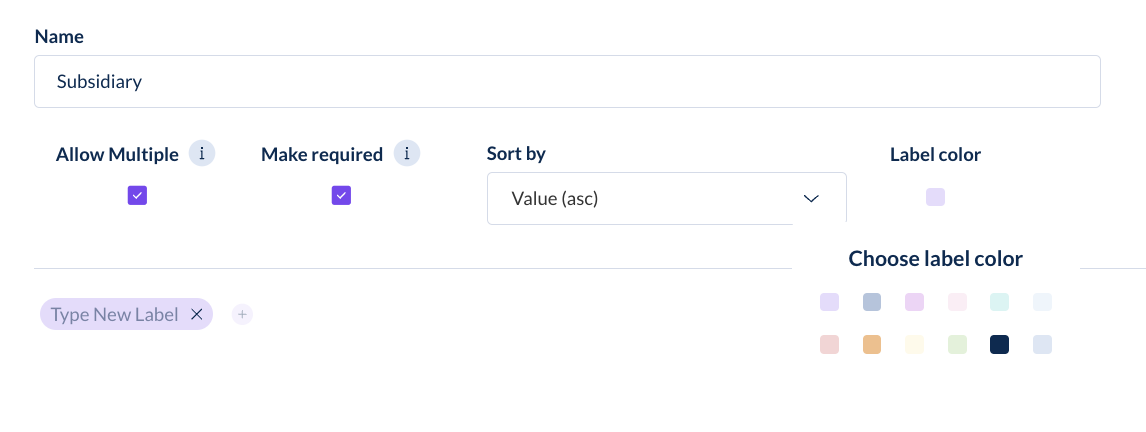The width and height of the screenshot is (1146, 432).
Task: Uncheck the Allow Multiple checkbox
Action: [137, 195]
